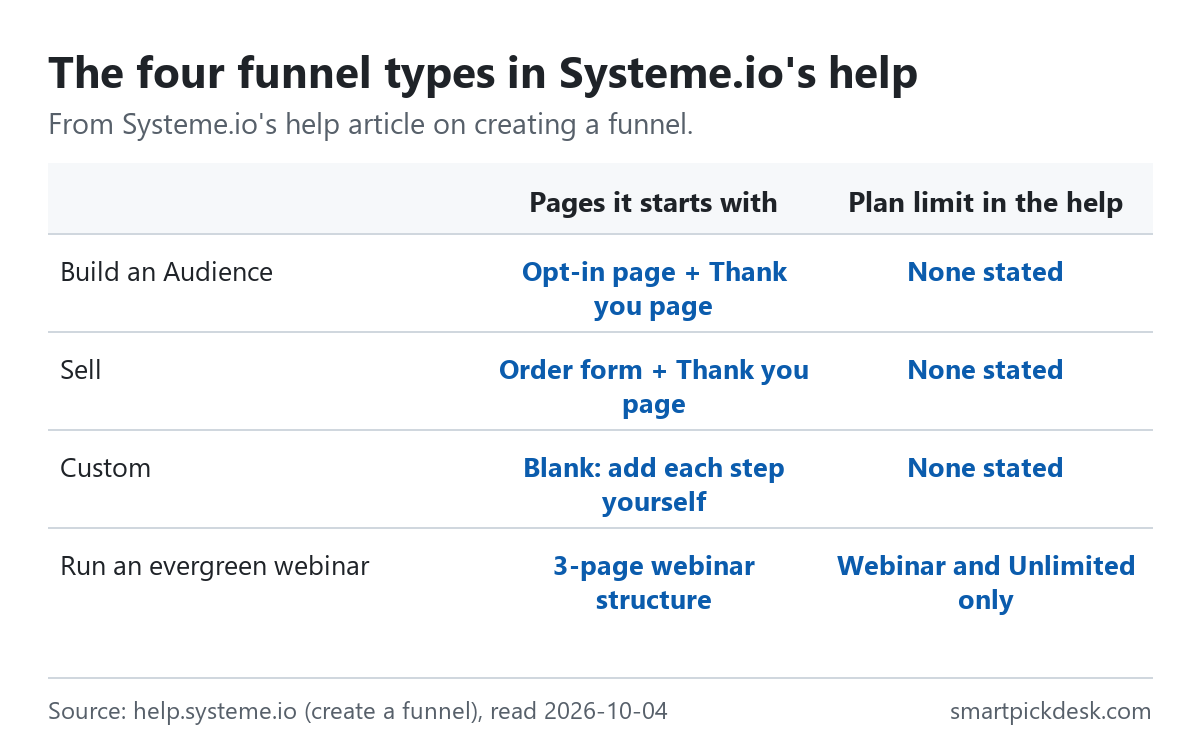This screenshot has width=1200, height=755.
Task: Click the "Order form + Thank you page" cell
Action: coord(654,387)
